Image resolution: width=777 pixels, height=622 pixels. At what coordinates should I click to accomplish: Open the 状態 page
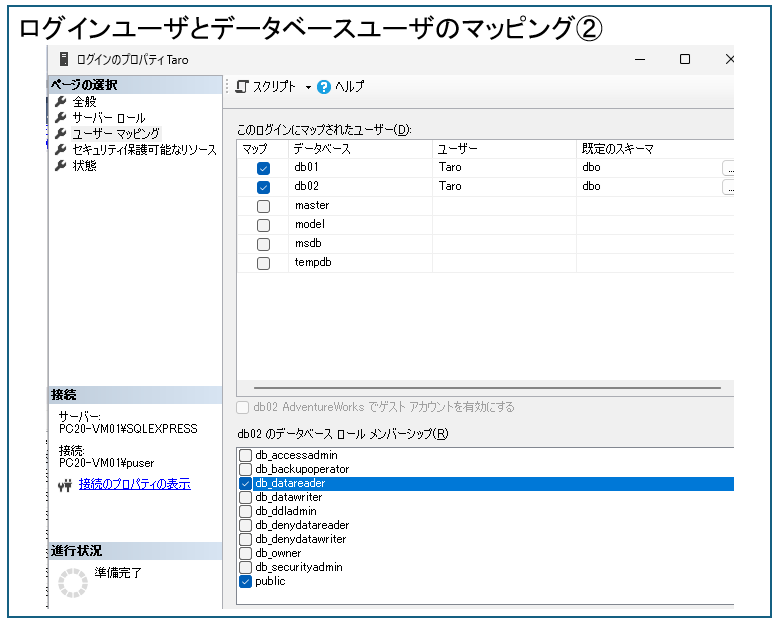pos(84,165)
